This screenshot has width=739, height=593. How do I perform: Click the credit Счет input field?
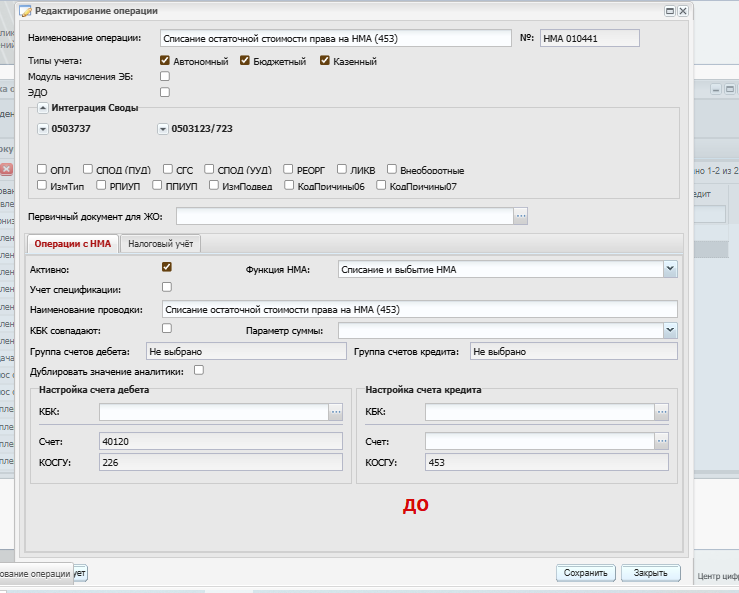(x=540, y=441)
